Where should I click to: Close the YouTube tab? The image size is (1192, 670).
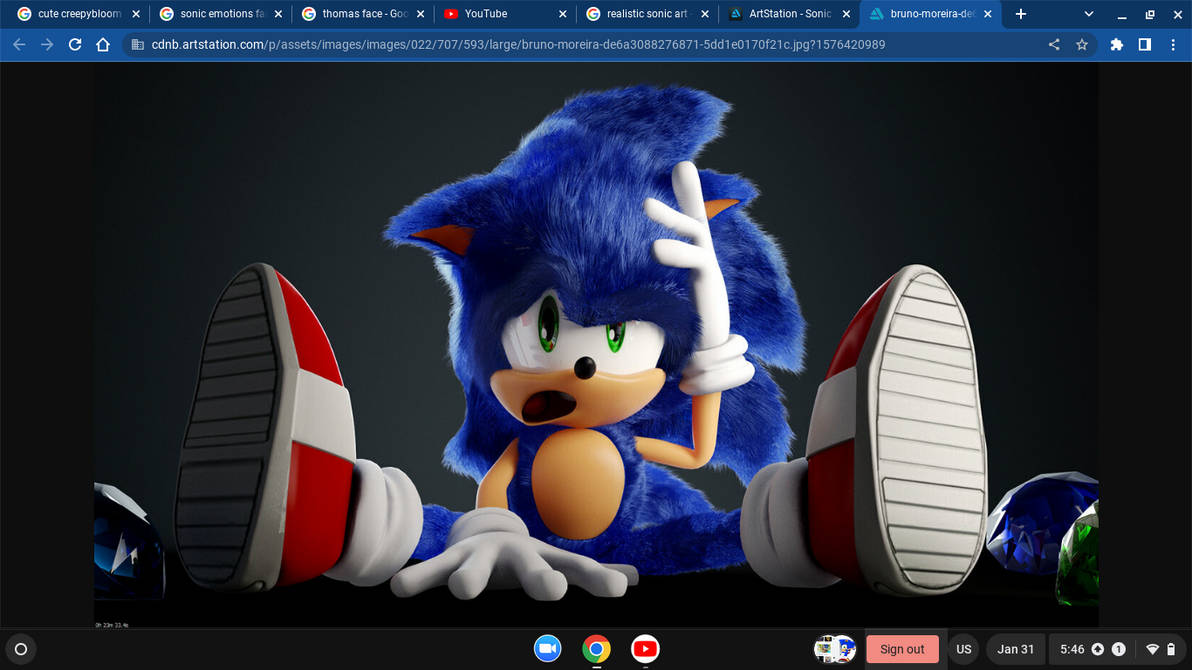(x=563, y=14)
